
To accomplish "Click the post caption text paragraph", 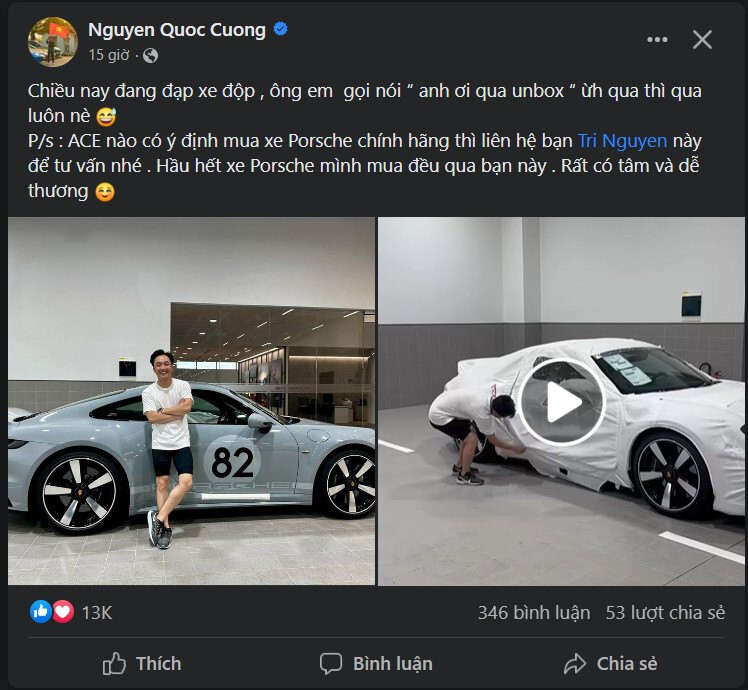I will click(360, 141).
